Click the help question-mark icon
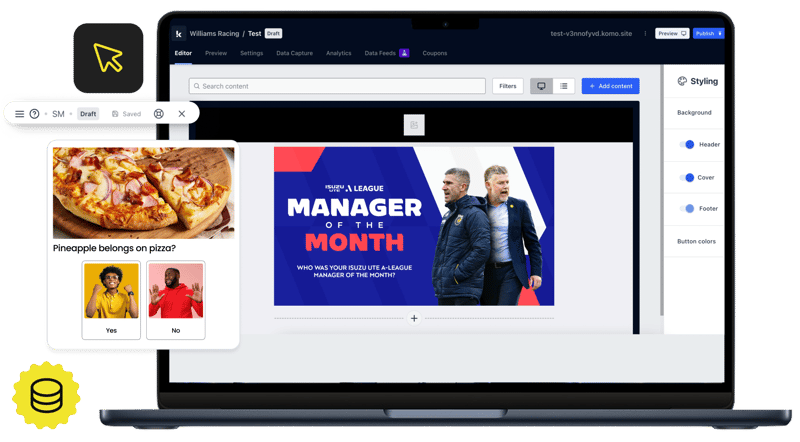This screenshot has width=800, height=442. (x=34, y=114)
